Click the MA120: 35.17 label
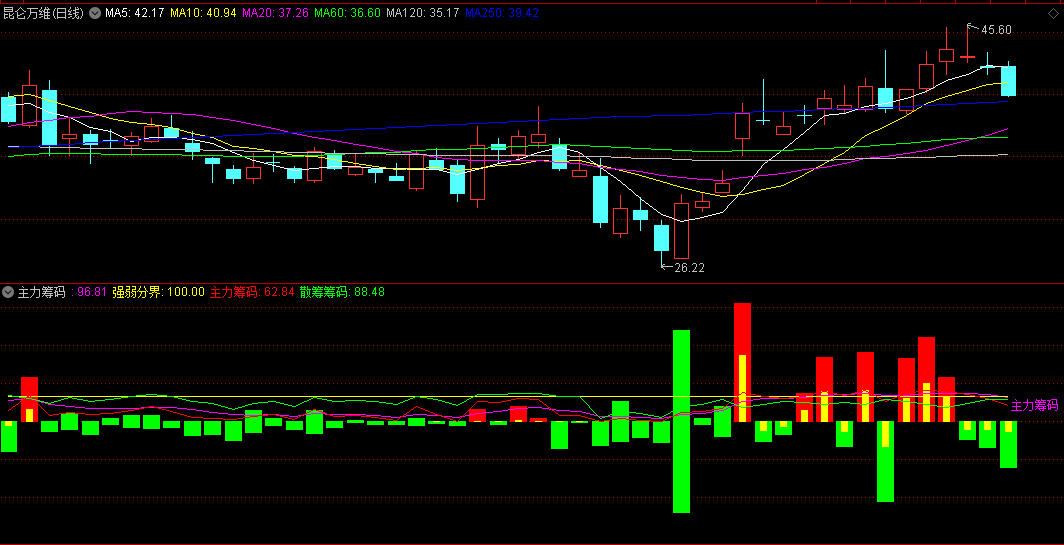1064x545 pixels. point(422,13)
